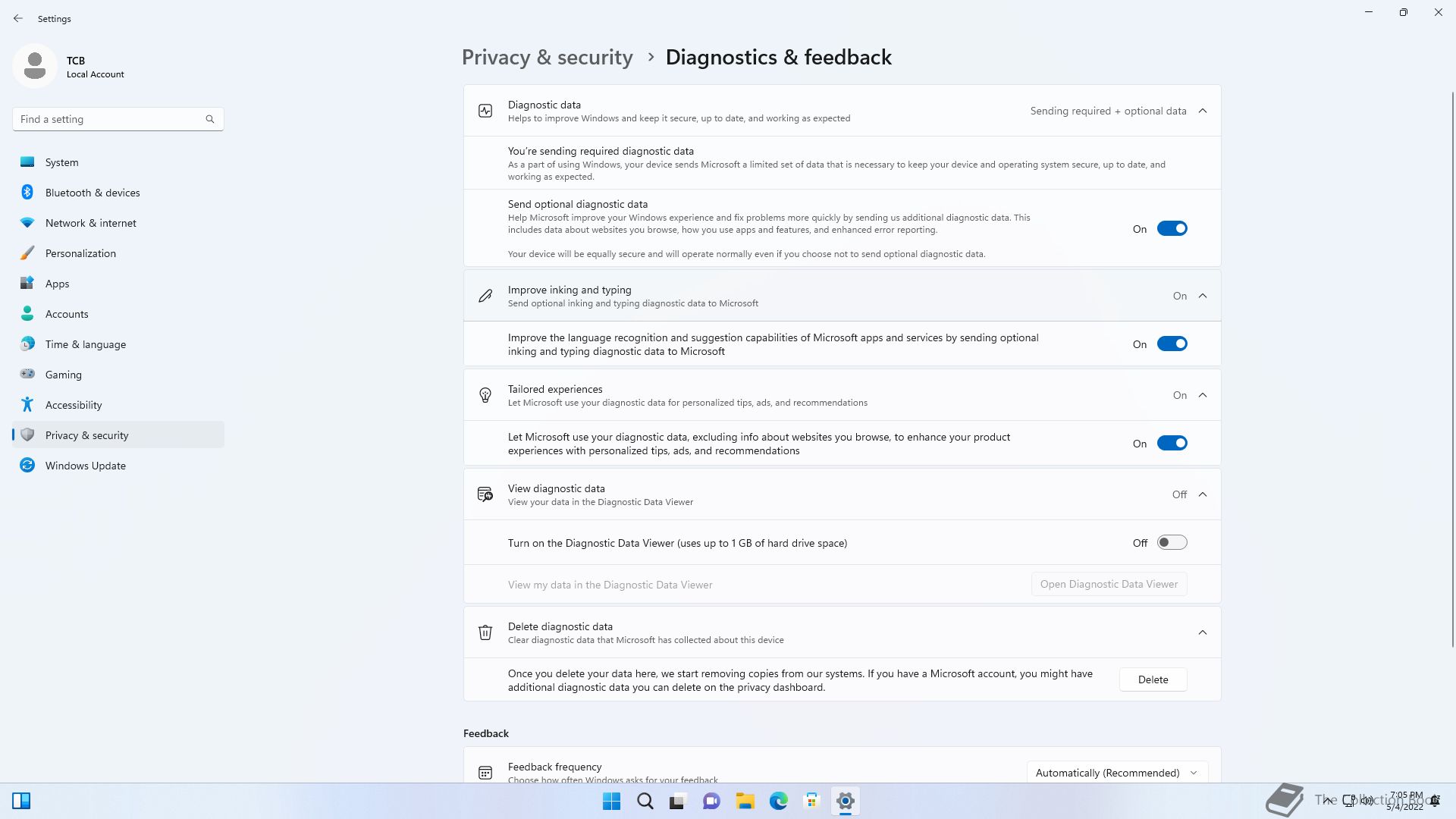The width and height of the screenshot is (1456, 819).
Task: Click the vertical scrollbar of Settings page
Action: click(1452, 369)
